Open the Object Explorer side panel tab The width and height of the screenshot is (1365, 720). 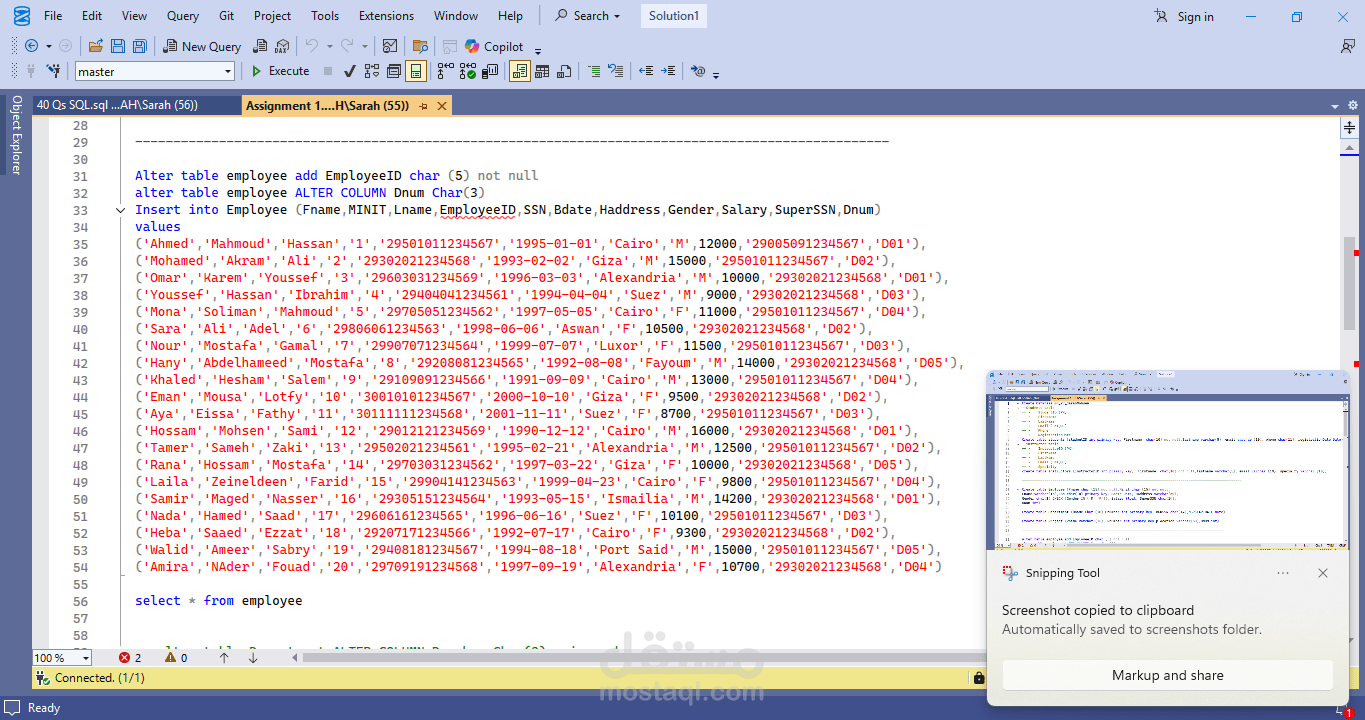16,136
